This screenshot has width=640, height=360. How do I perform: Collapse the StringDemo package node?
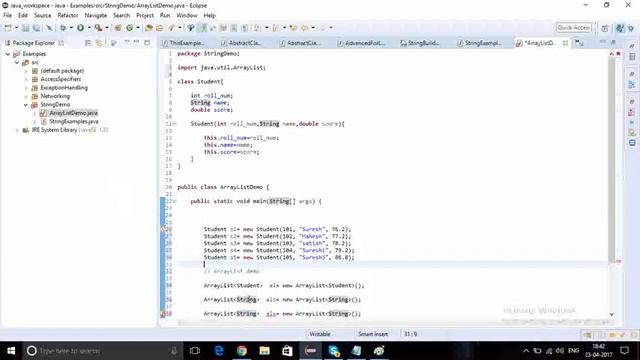pos(26,105)
